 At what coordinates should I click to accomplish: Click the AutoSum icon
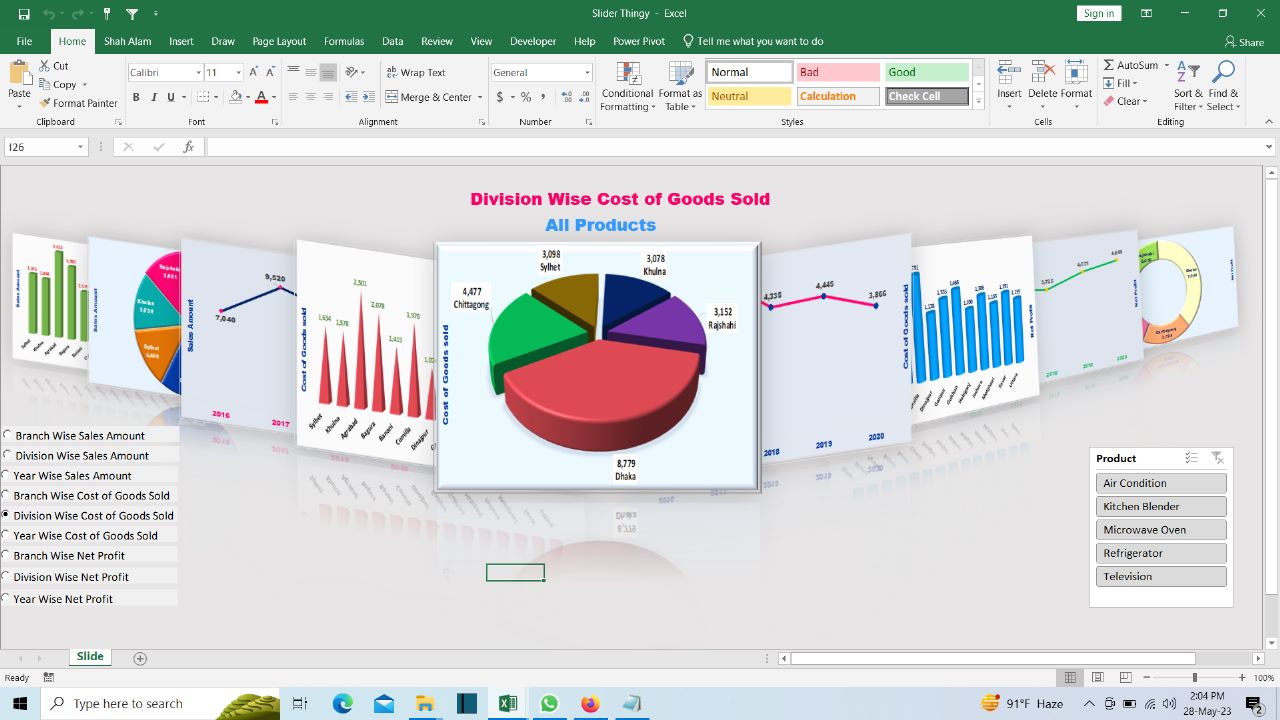click(x=1109, y=65)
